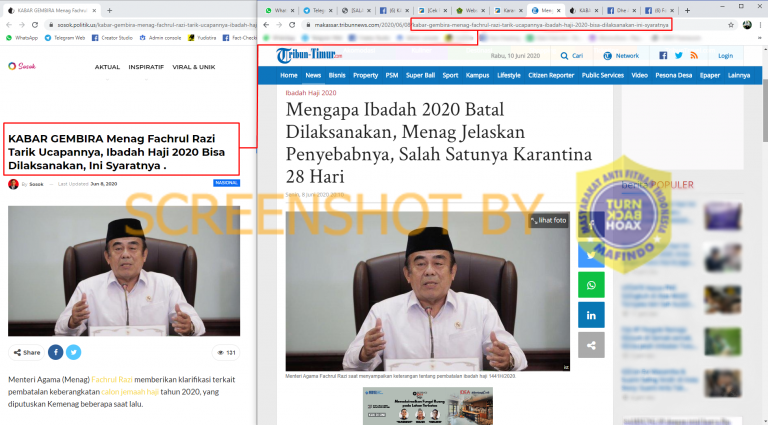Open the News menu on Tribun
Viewport: 768px width, 425px height.
point(313,75)
